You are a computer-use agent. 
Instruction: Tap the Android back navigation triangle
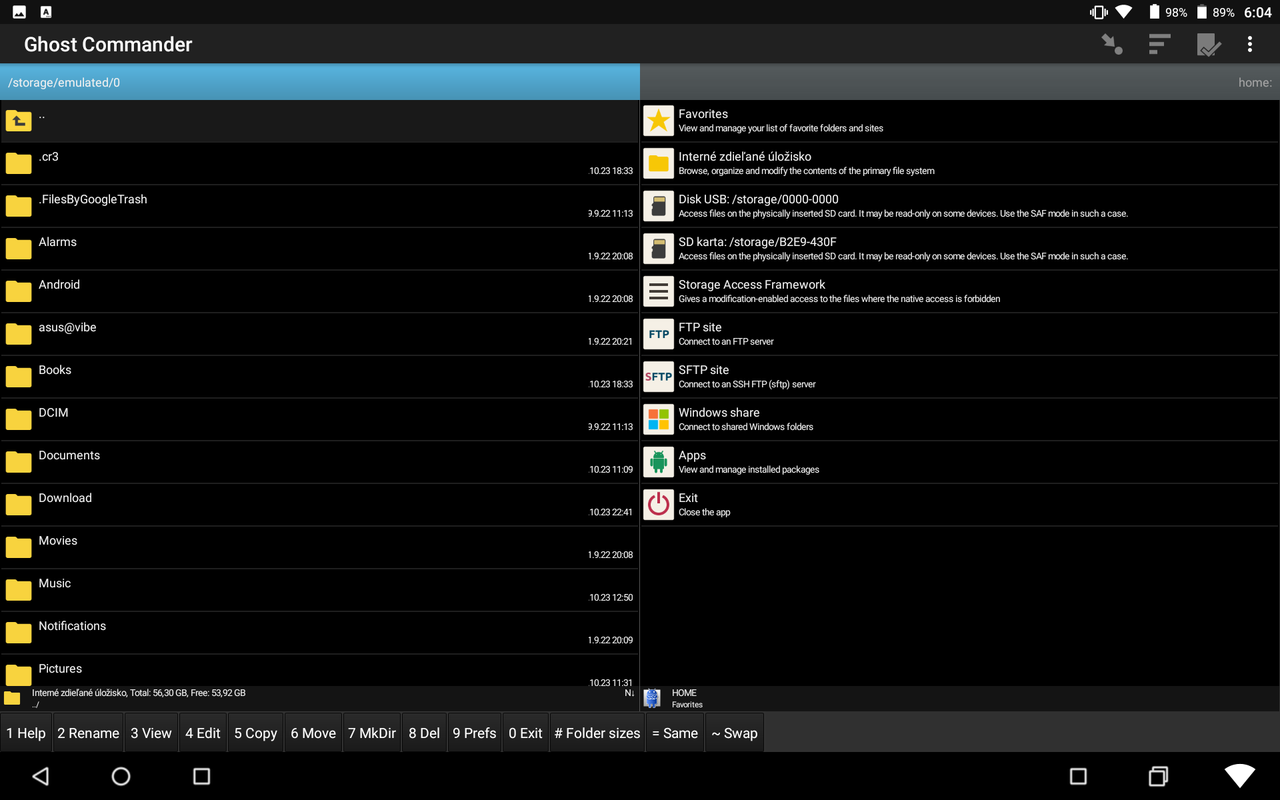(x=40, y=776)
